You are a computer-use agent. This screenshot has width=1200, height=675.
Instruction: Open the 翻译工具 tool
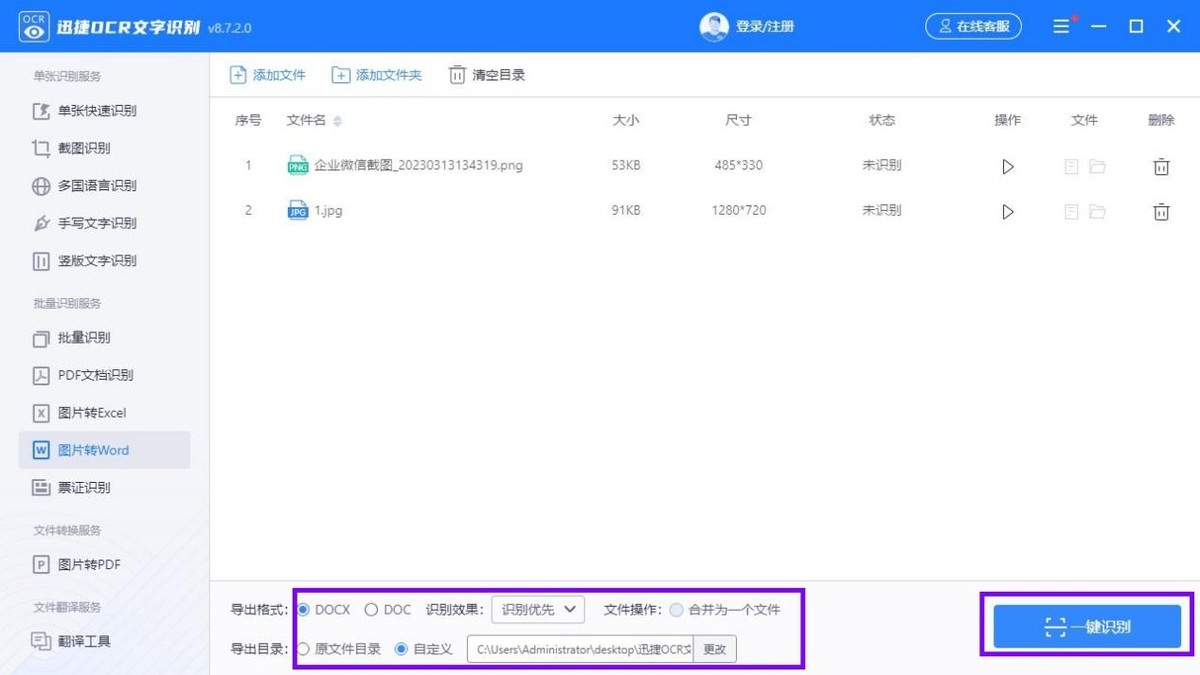(x=85, y=641)
